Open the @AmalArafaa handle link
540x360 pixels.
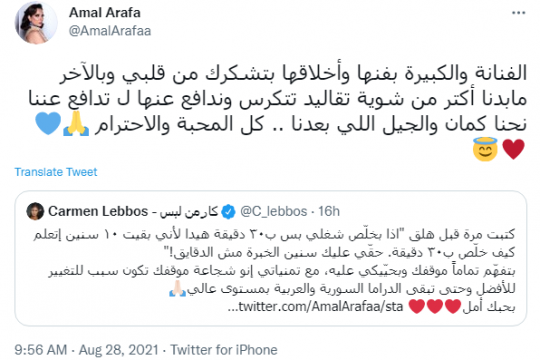(110, 31)
